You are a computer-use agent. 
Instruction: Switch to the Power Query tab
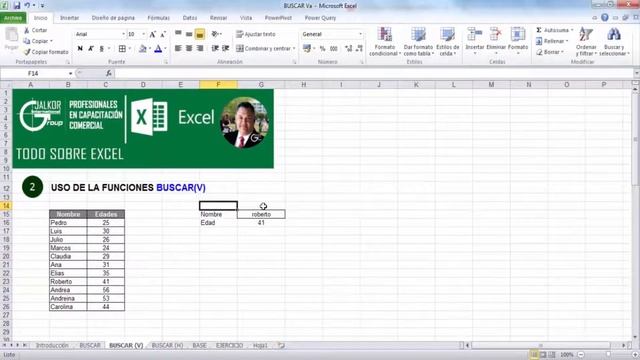320,18
